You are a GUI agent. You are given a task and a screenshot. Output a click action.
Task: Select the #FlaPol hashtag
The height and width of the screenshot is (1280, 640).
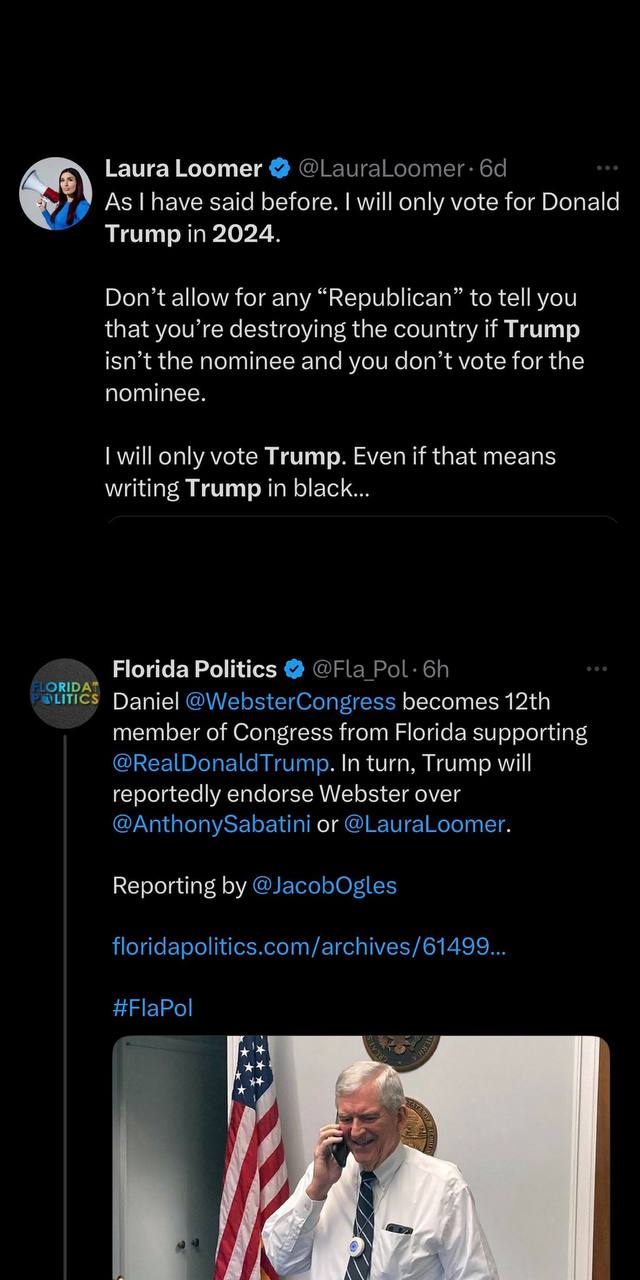click(152, 1007)
